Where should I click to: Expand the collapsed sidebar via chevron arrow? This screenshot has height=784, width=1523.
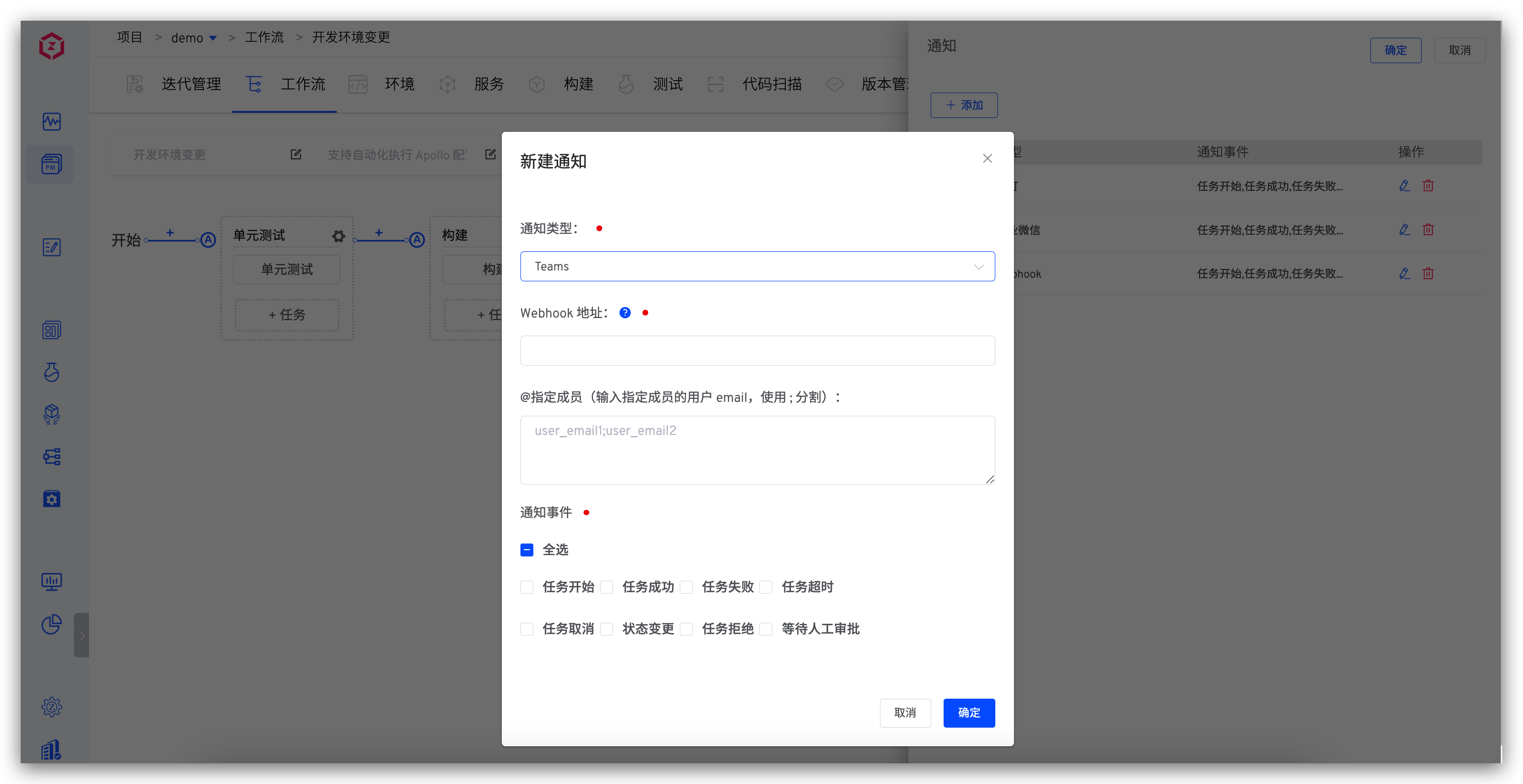(x=82, y=635)
